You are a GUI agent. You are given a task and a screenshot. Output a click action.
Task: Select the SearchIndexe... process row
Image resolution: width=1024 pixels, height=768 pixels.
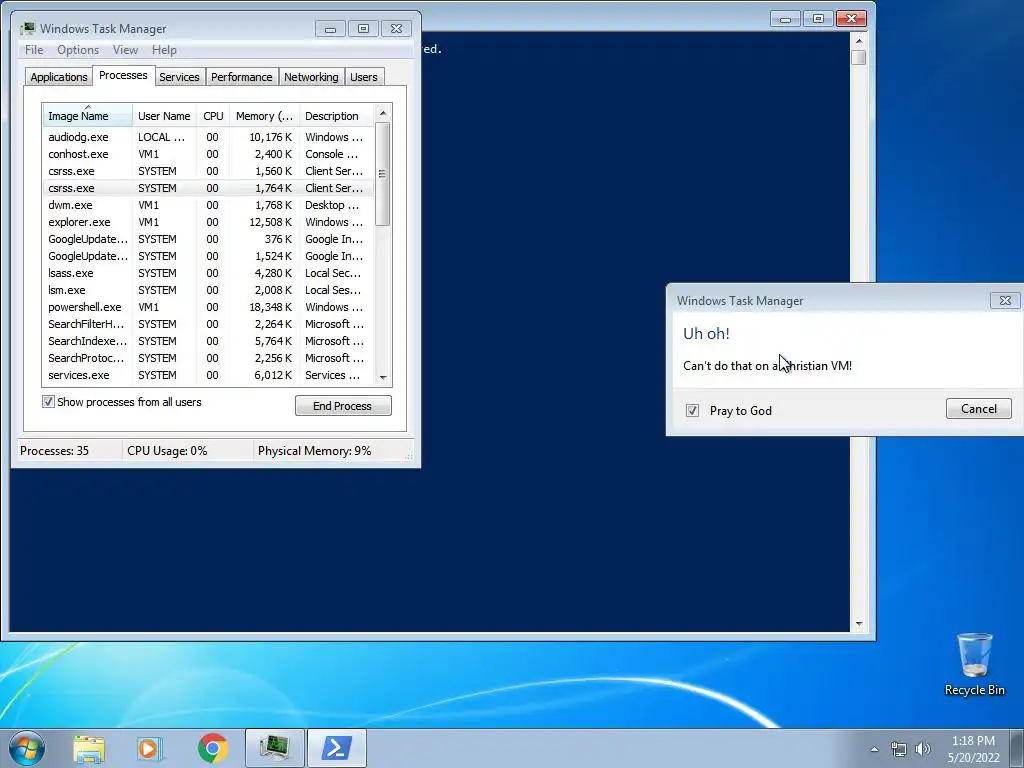click(x=208, y=341)
